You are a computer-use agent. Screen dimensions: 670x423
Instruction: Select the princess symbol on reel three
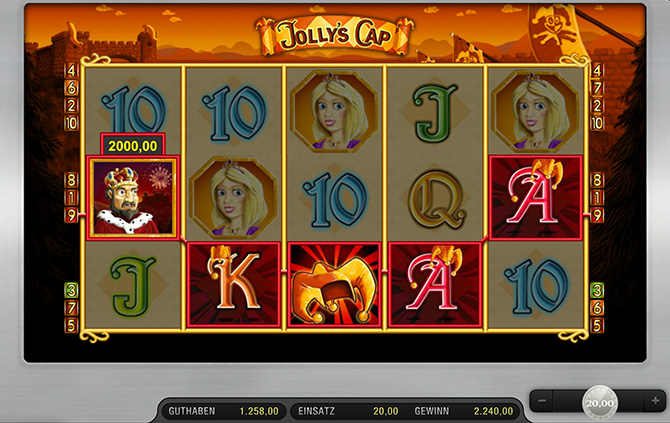tap(334, 111)
